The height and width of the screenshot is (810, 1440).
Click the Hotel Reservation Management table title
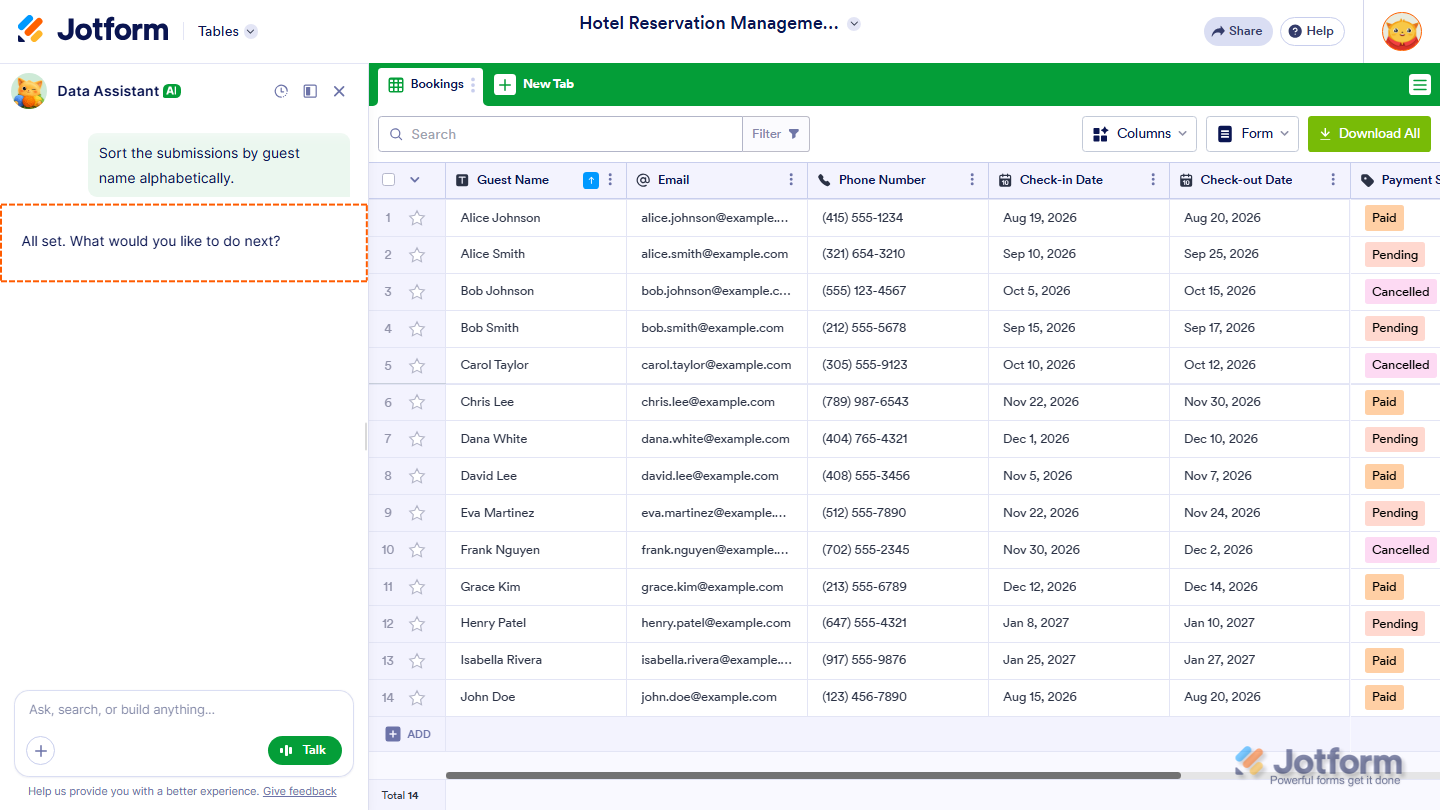click(x=709, y=24)
